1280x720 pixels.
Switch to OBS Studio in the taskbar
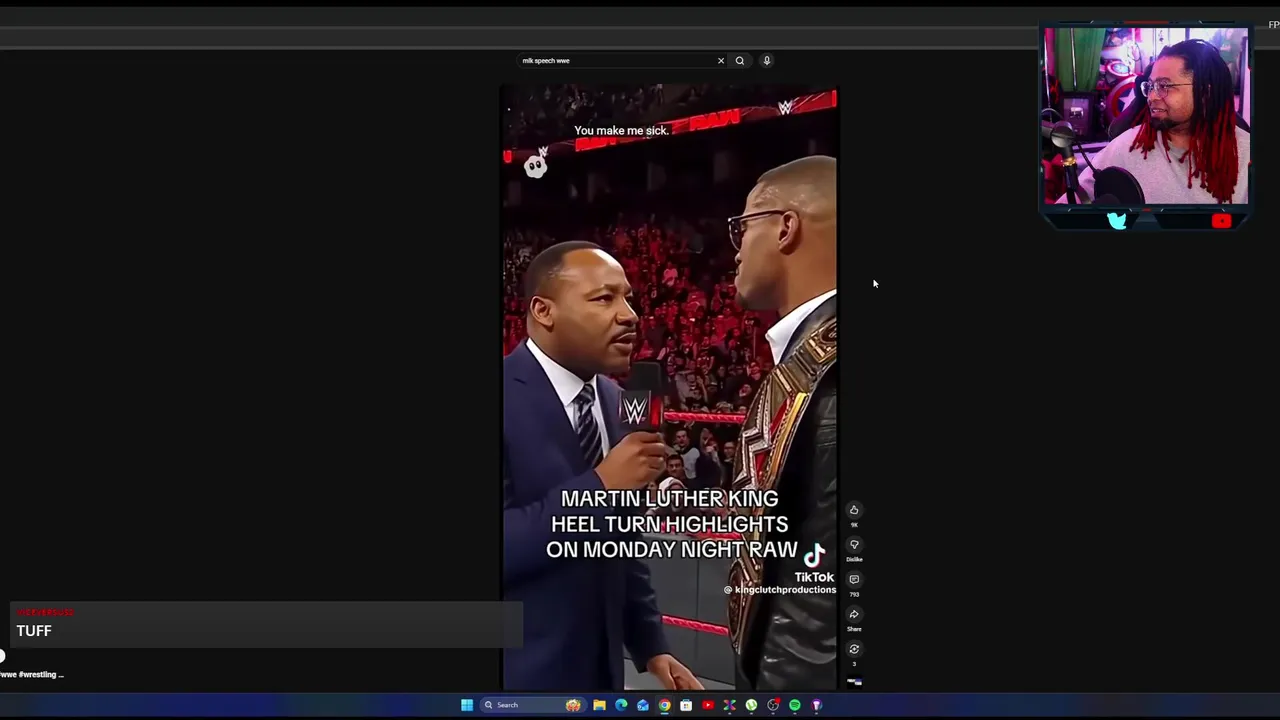coord(773,705)
